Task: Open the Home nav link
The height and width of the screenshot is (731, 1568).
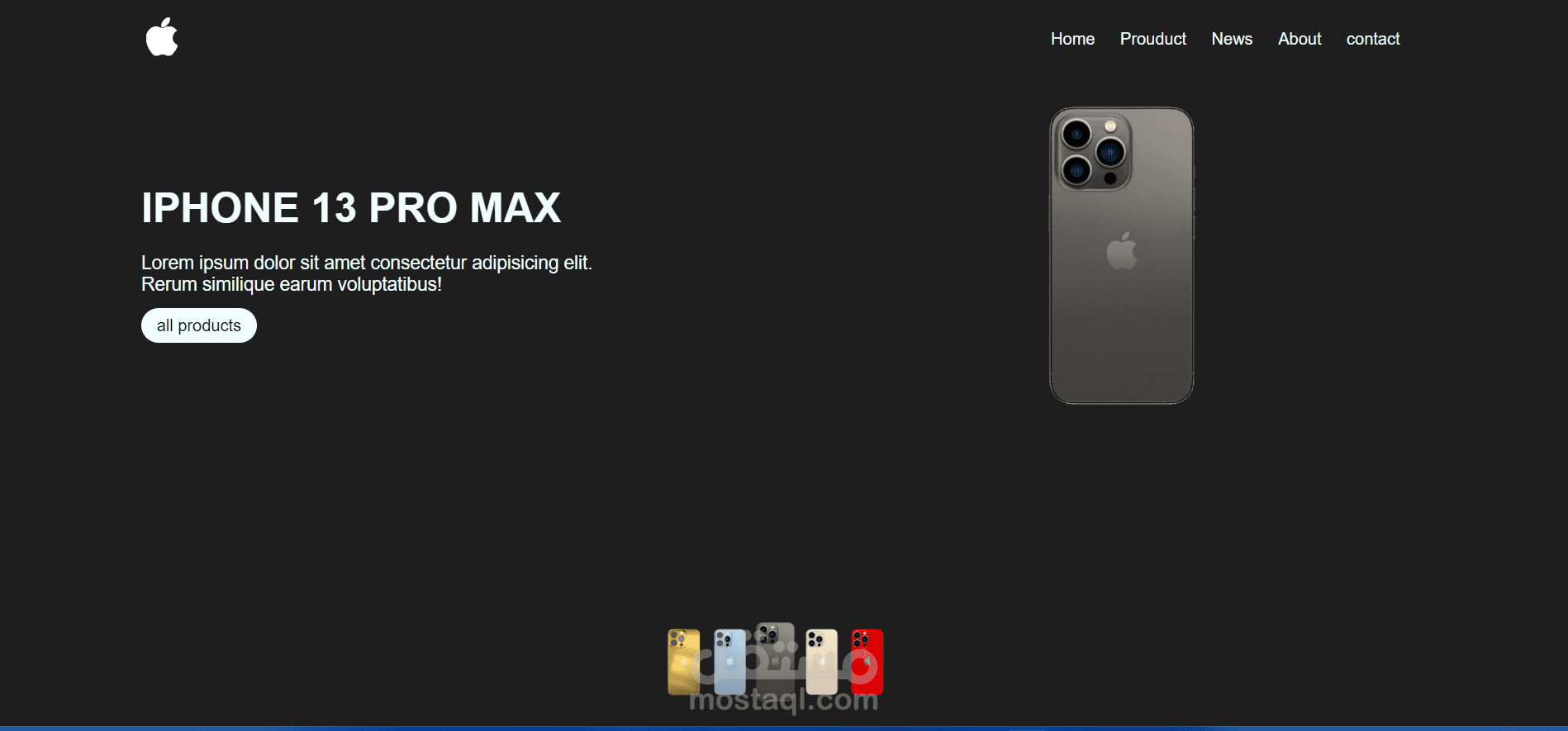Action: (x=1072, y=39)
